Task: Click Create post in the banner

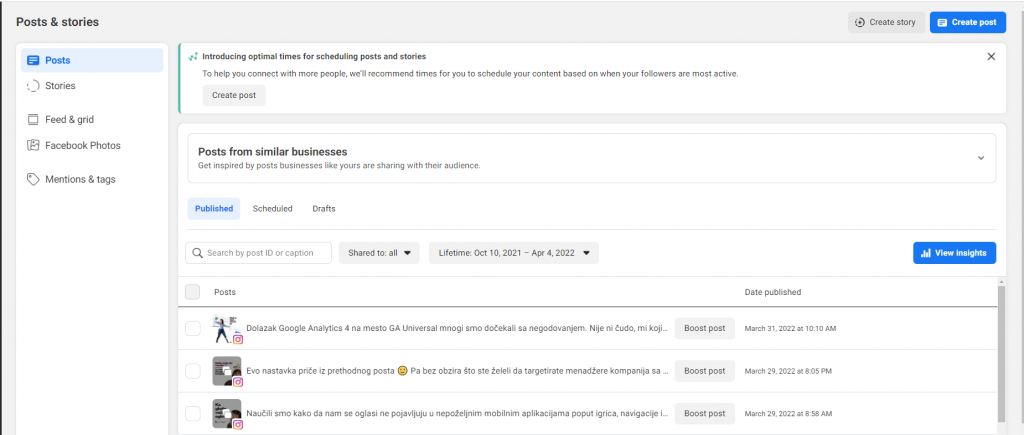Action: coord(234,95)
